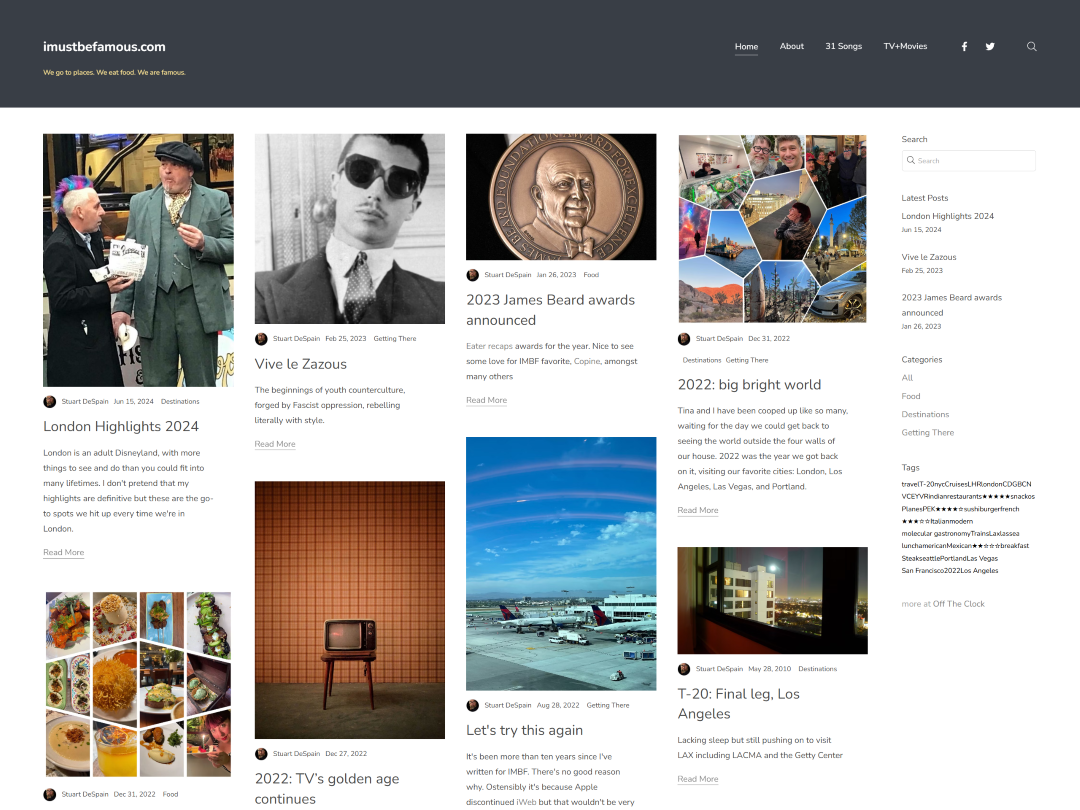Select the Destinations category in the sidebar

[925, 414]
